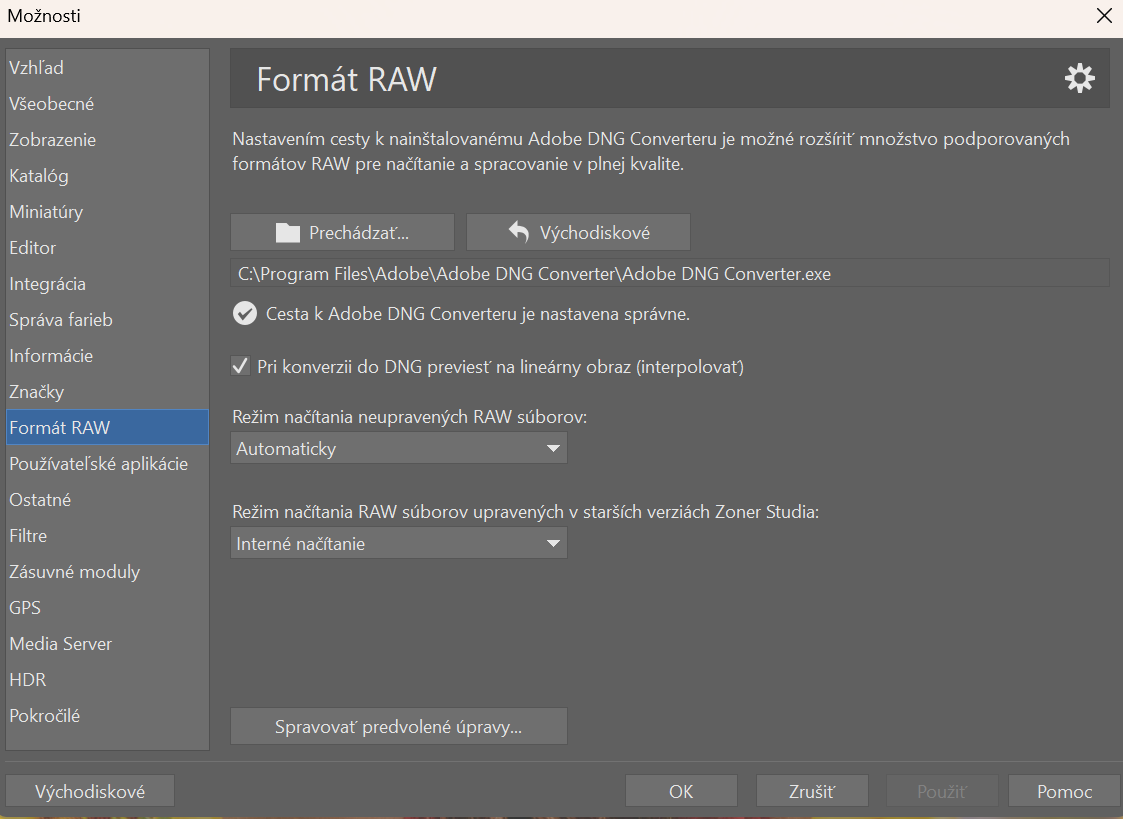Open Používateľské aplikácie settings

pyautogui.click(x=107, y=464)
